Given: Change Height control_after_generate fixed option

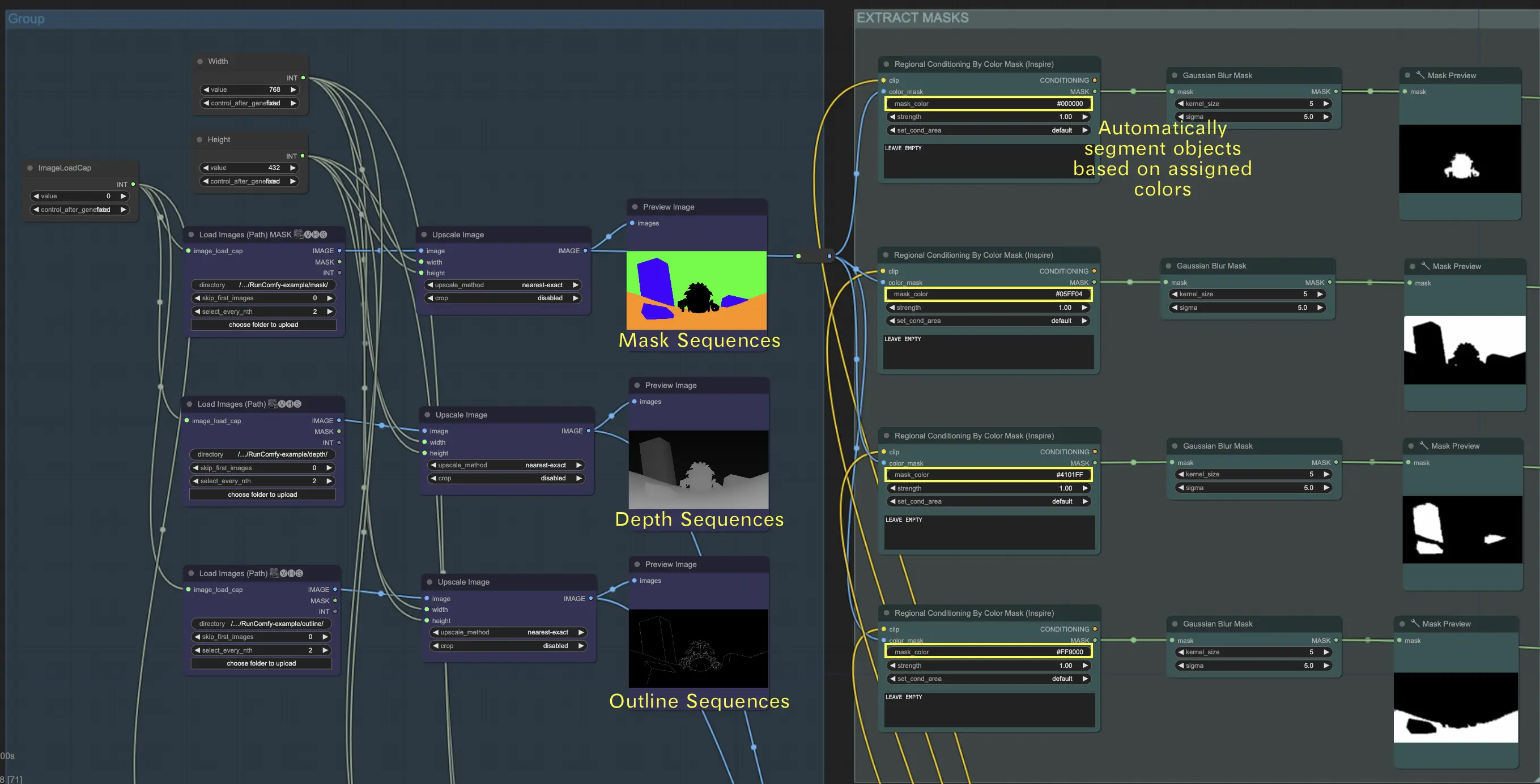Looking at the screenshot, I should 249,182.
